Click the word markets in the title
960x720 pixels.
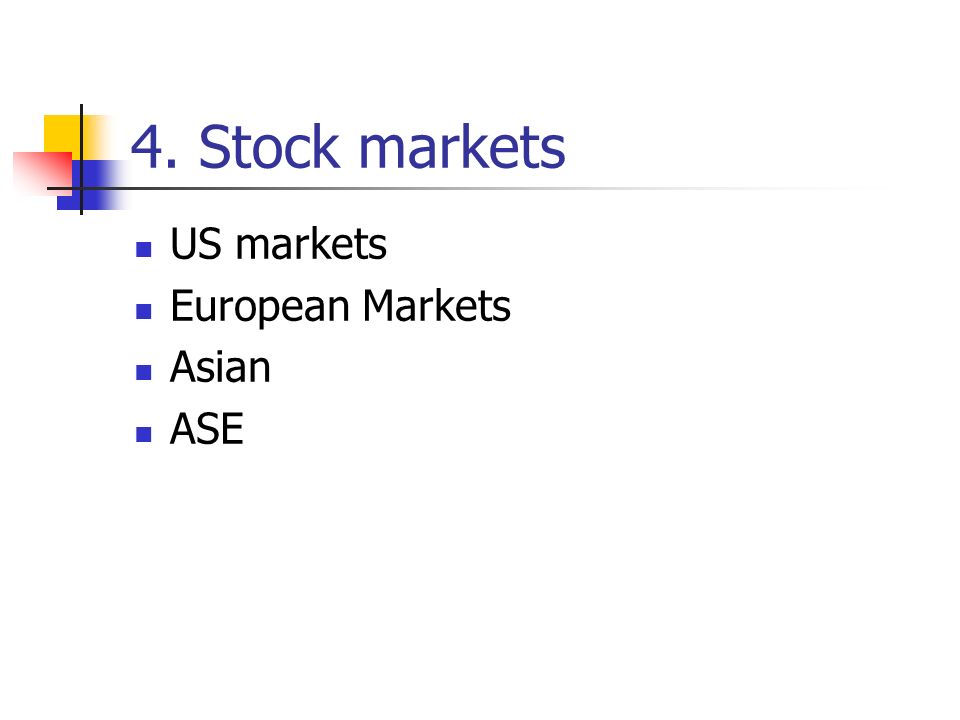462,147
